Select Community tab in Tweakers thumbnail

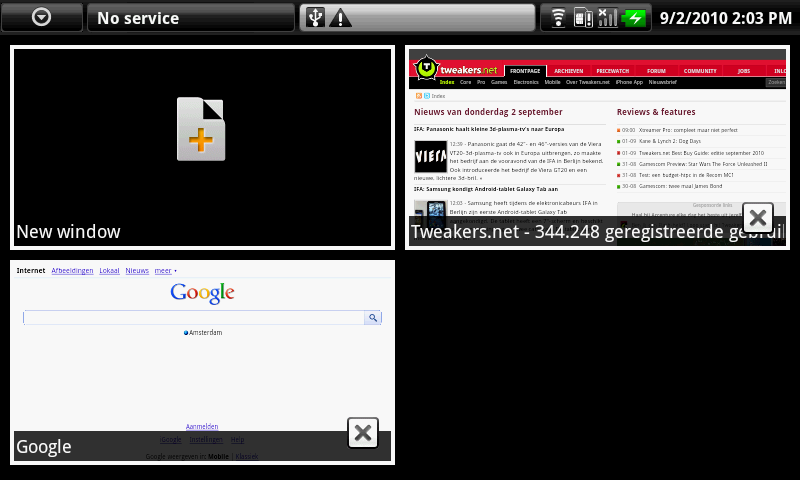pyautogui.click(x=700, y=71)
